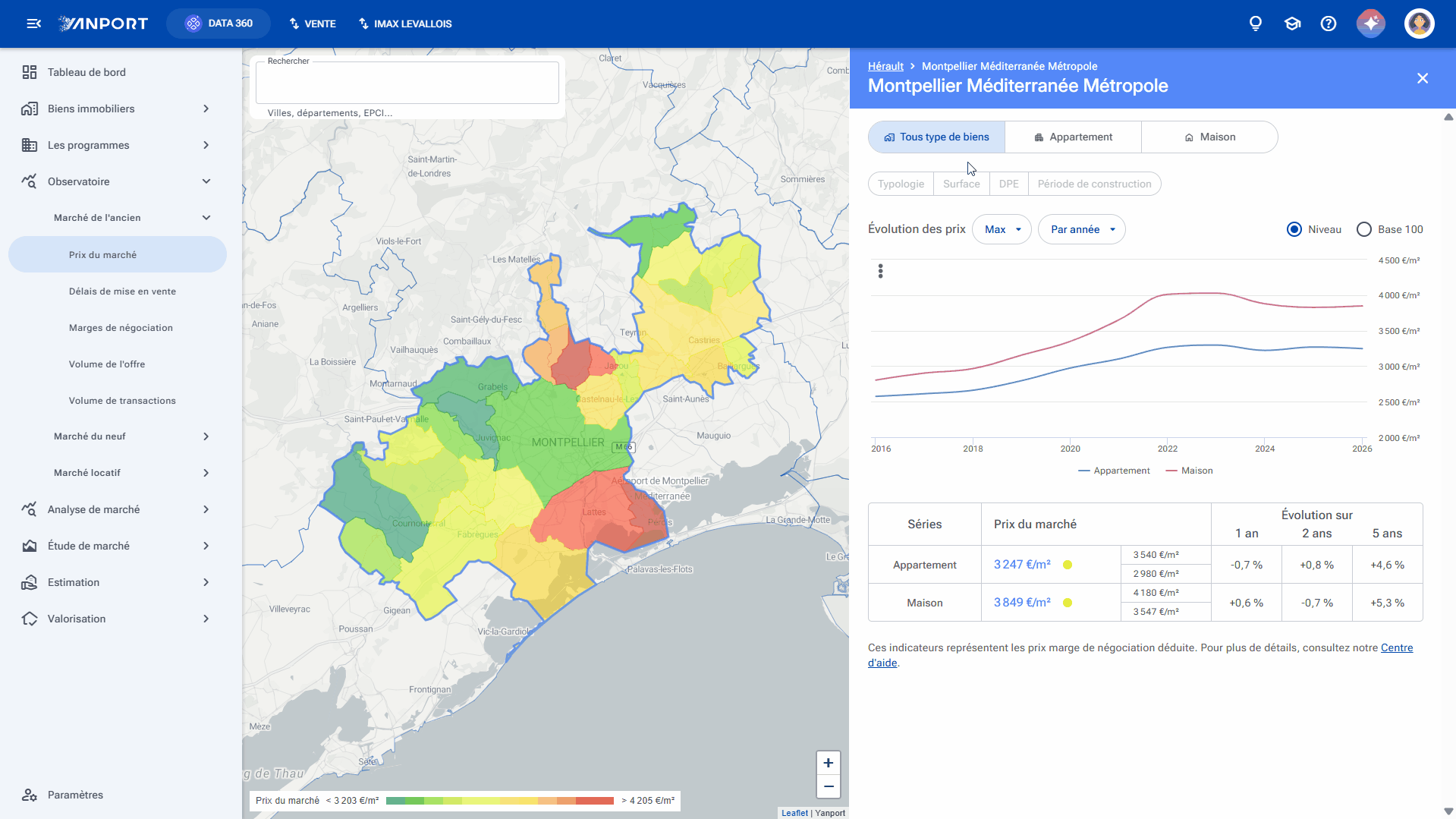
Task: Follow the Hérault breadcrumb link
Action: 885,66
